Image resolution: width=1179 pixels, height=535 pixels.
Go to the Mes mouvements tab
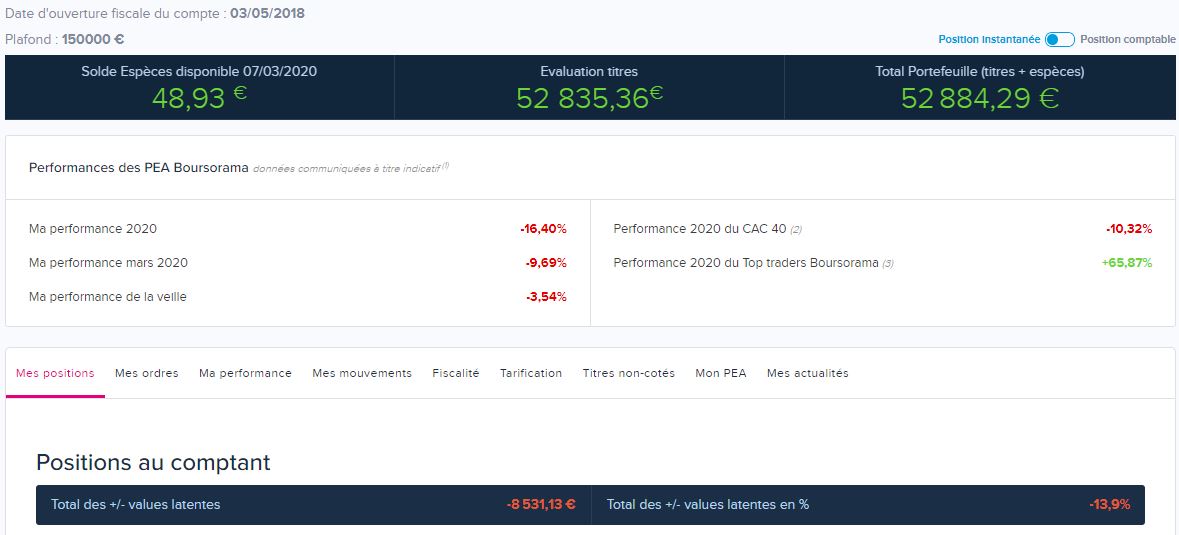point(362,373)
